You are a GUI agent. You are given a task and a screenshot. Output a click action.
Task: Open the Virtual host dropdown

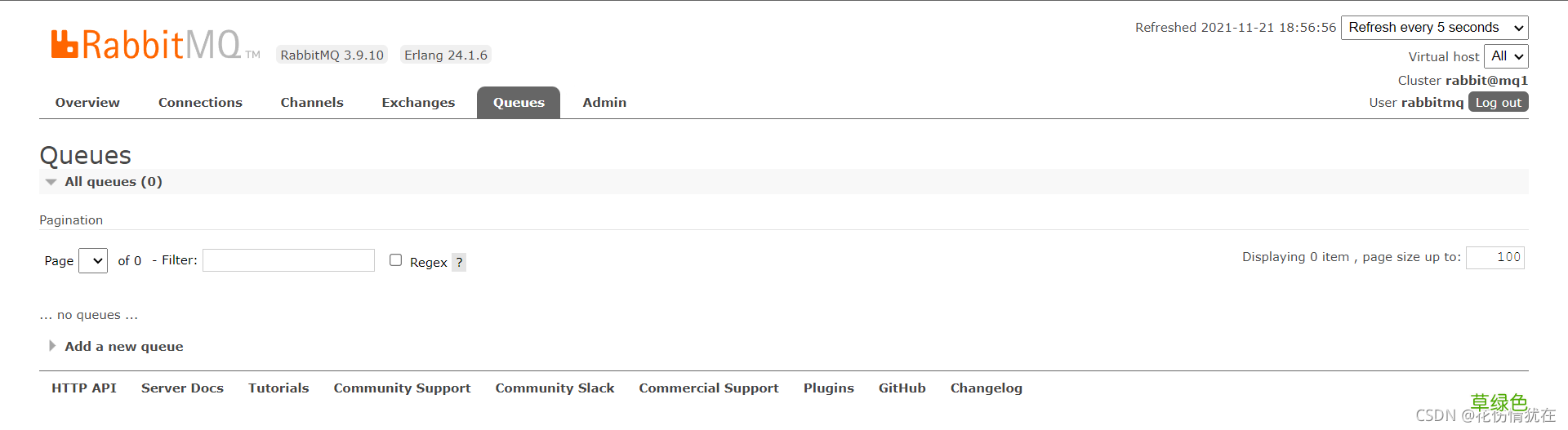pos(1505,56)
